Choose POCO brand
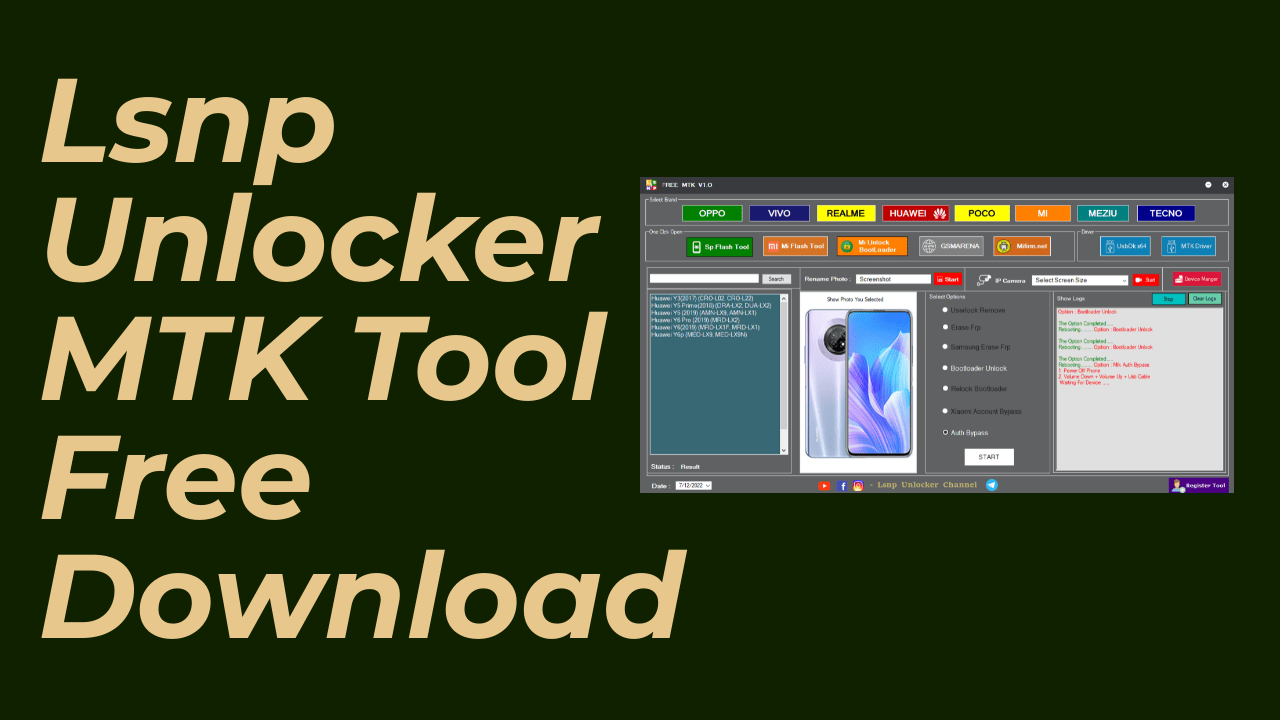1280x720 pixels. point(981,213)
